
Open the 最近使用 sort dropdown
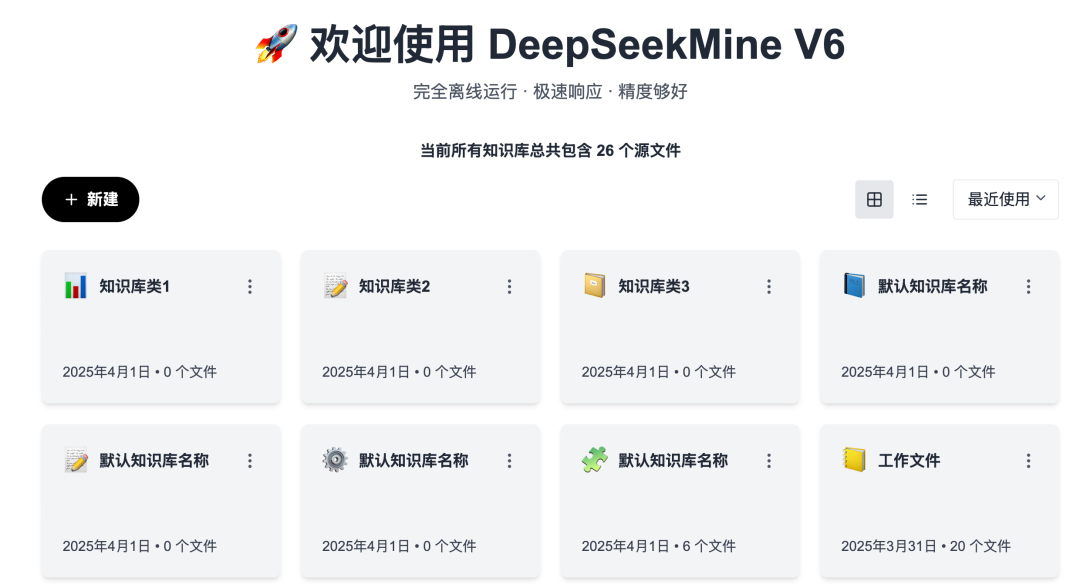tap(1005, 199)
